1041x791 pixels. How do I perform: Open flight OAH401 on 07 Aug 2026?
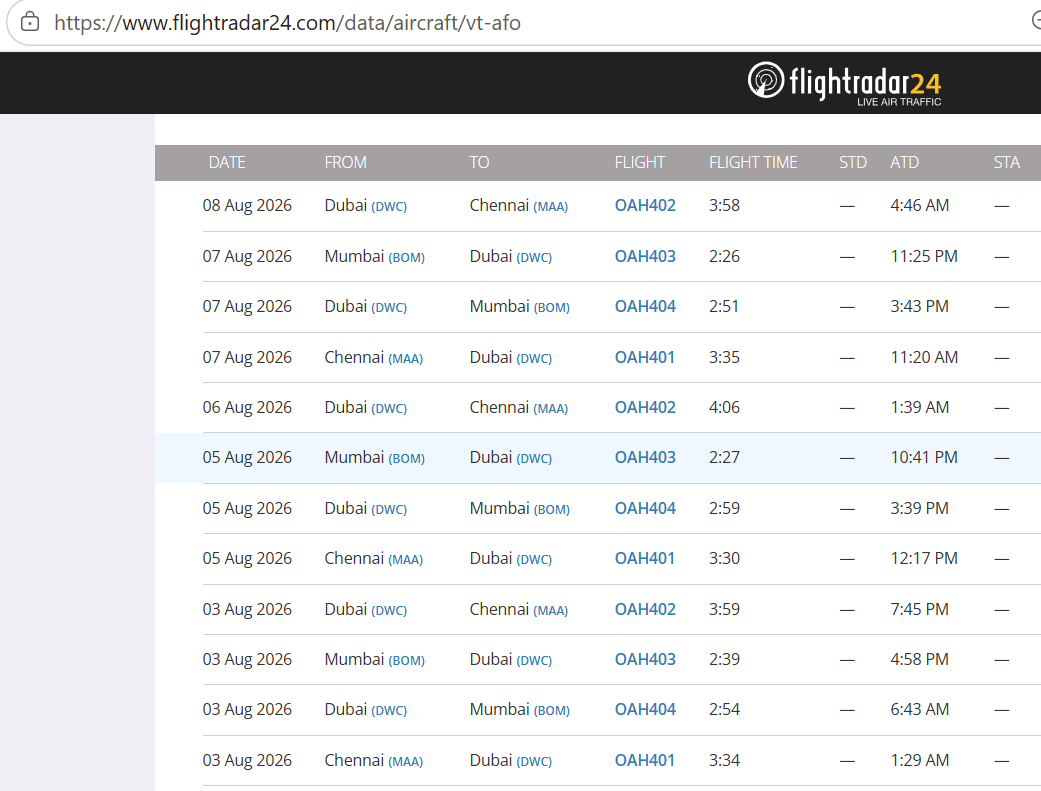(644, 357)
